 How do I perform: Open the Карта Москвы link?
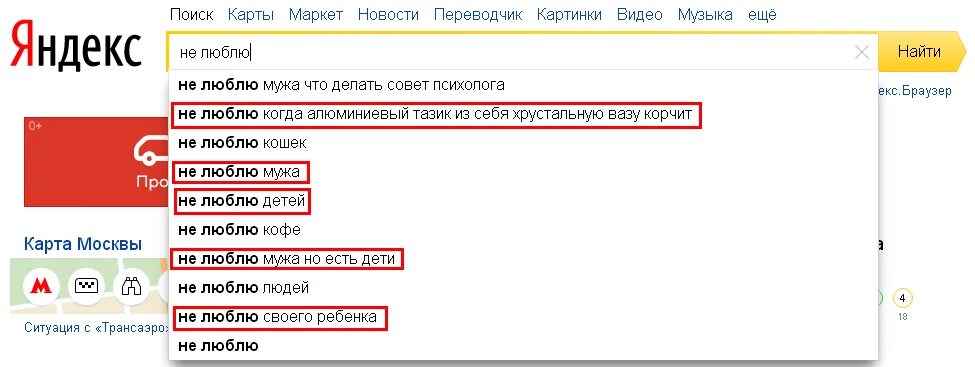[83, 244]
